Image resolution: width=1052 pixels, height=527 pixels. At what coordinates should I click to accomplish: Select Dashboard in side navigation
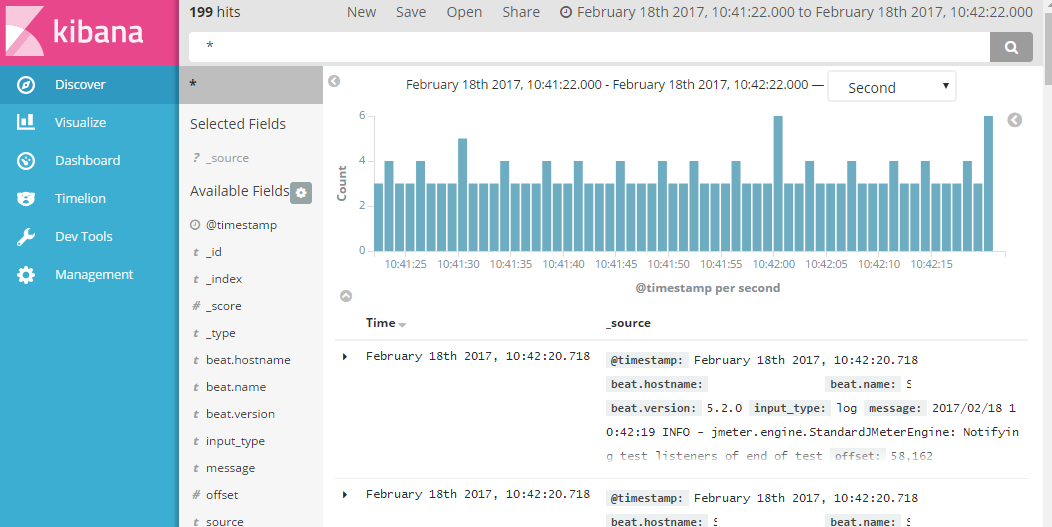coord(88,160)
